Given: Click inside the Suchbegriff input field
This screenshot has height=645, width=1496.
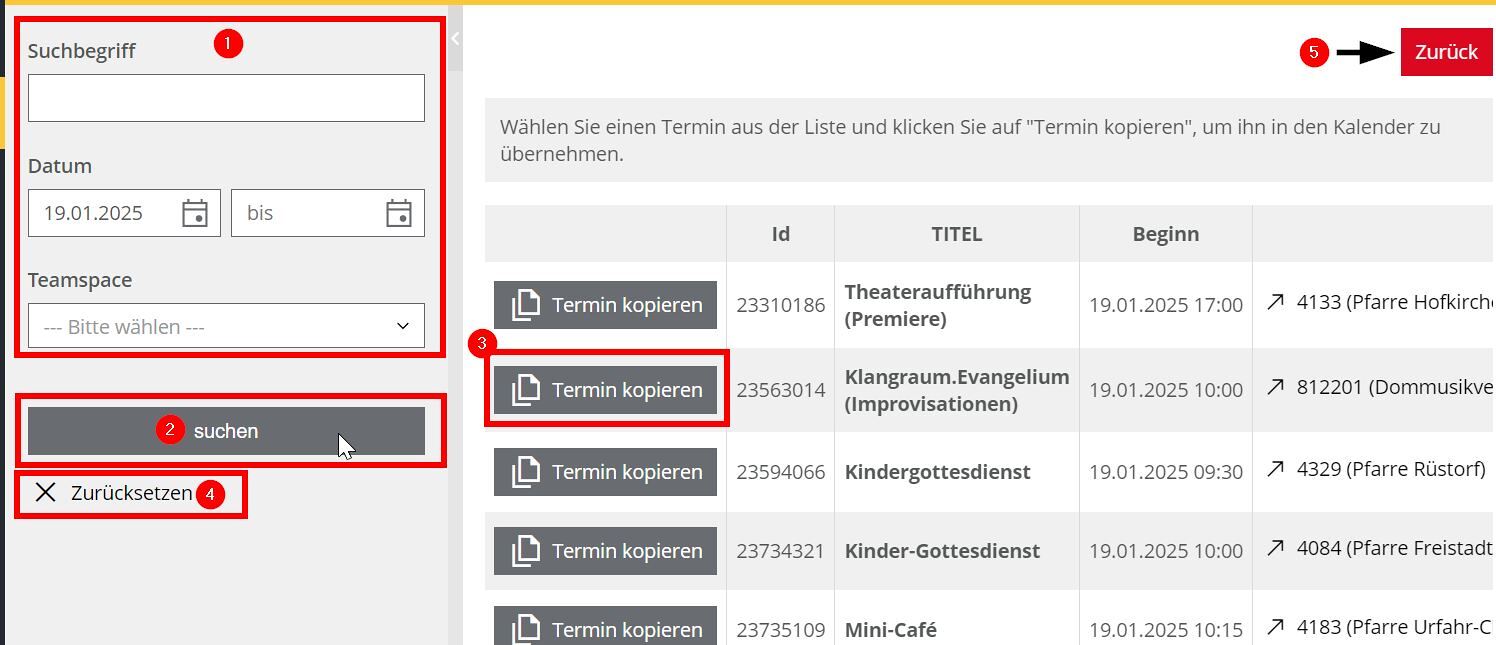Looking at the screenshot, I should click(226, 97).
